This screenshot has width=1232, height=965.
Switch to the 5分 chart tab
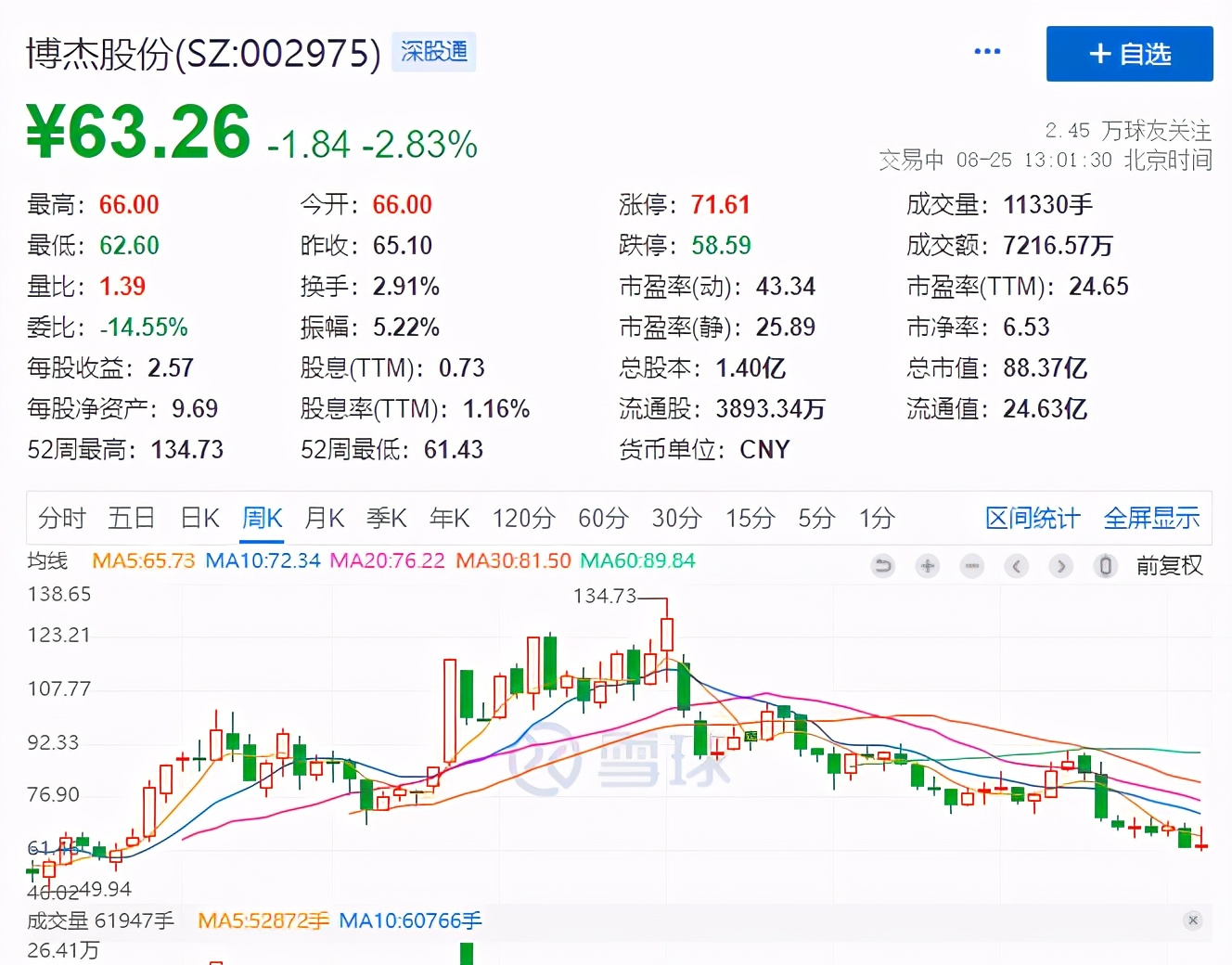816,518
